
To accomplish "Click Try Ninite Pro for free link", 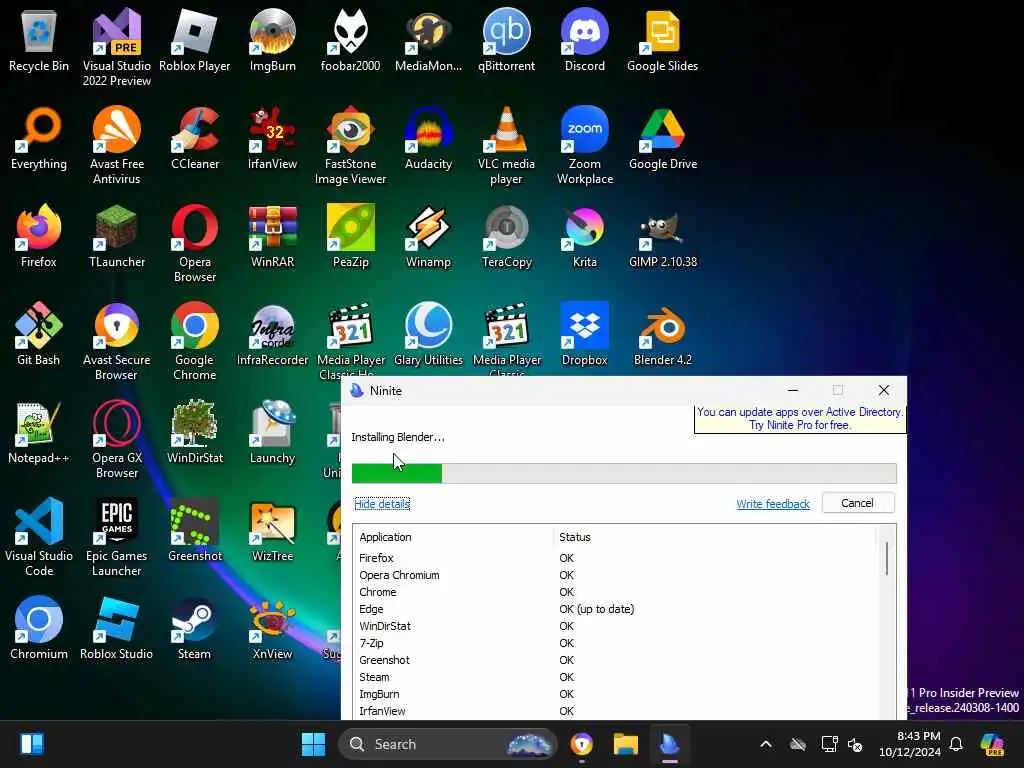I will point(799,424).
